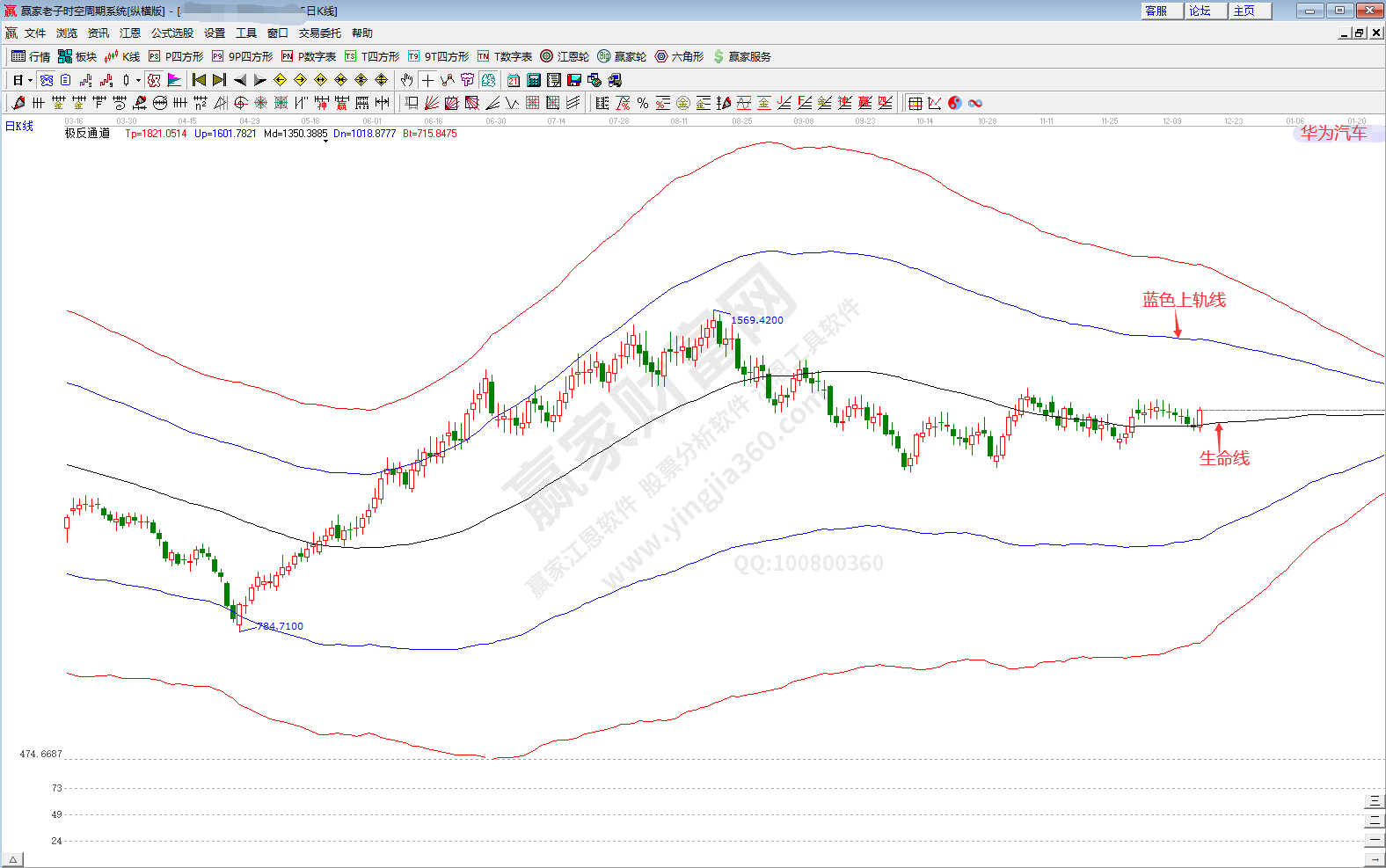
Task: Open the 日 period dropdown arrow
Action: (30, 80)
